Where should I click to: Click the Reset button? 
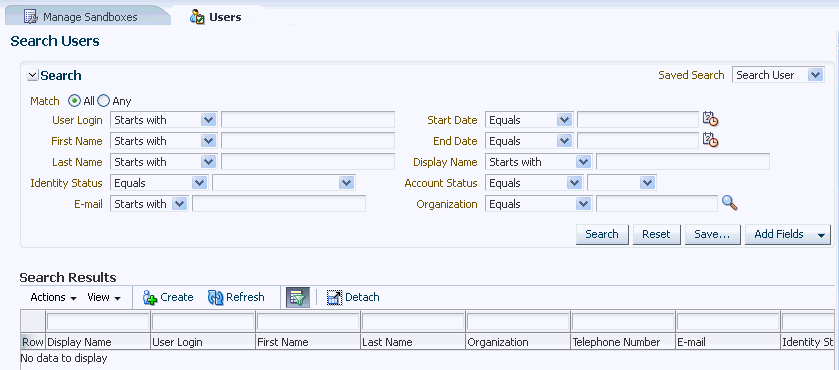coord(657,235)
